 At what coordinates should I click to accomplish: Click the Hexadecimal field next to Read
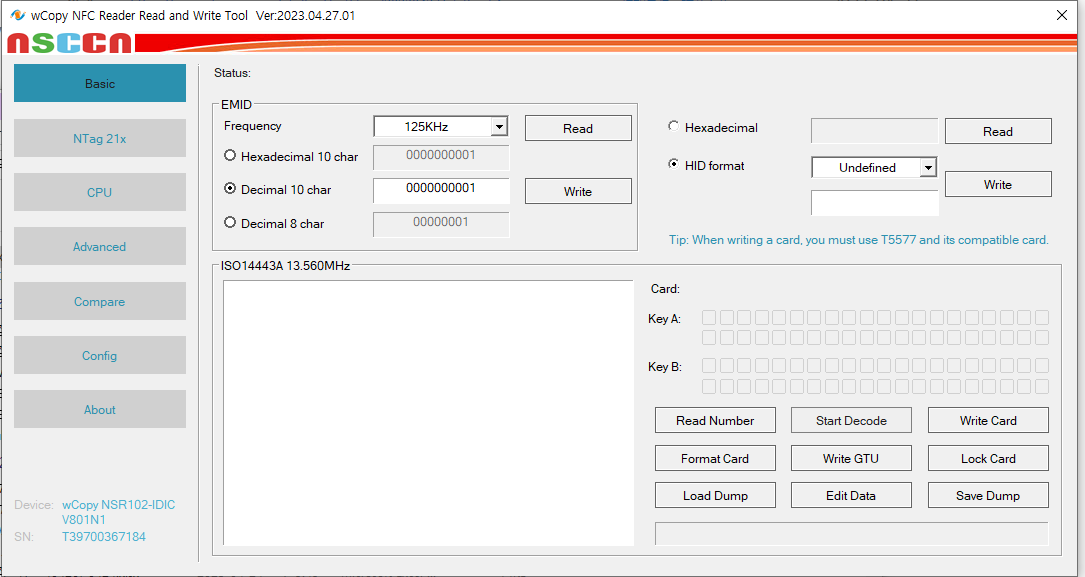tap(874, 131)
